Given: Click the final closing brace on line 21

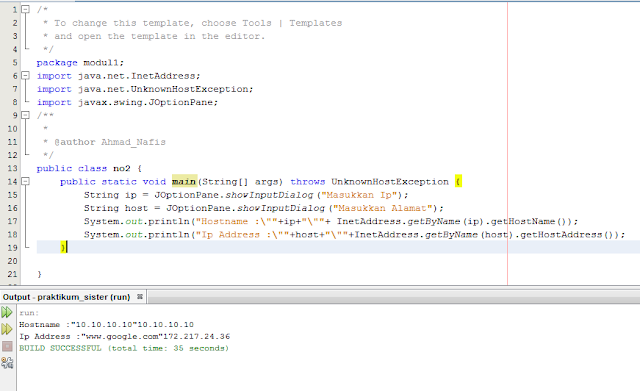Looking at the screenshot, I should pyautogui.click(x=39, y=274).
